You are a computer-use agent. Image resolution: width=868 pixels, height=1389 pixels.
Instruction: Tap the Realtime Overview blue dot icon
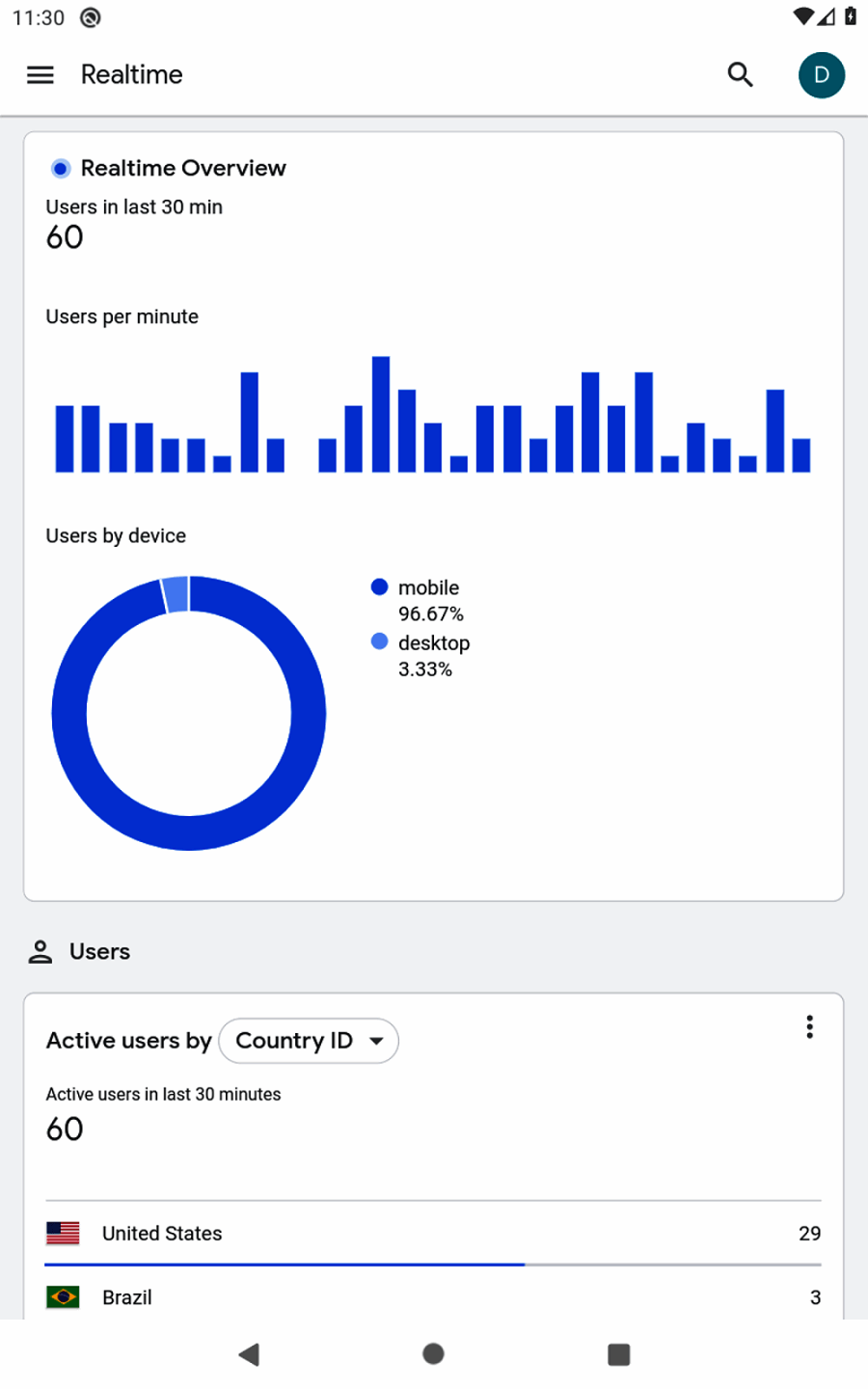(x=61, y=169)
